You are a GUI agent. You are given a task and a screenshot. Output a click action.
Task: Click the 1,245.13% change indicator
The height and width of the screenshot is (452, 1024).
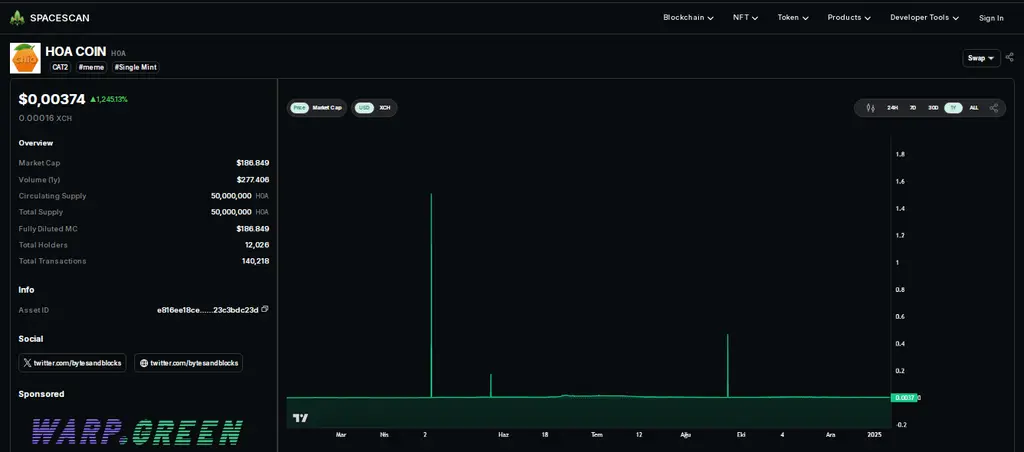pyautogui.click(x=109, y=99)
